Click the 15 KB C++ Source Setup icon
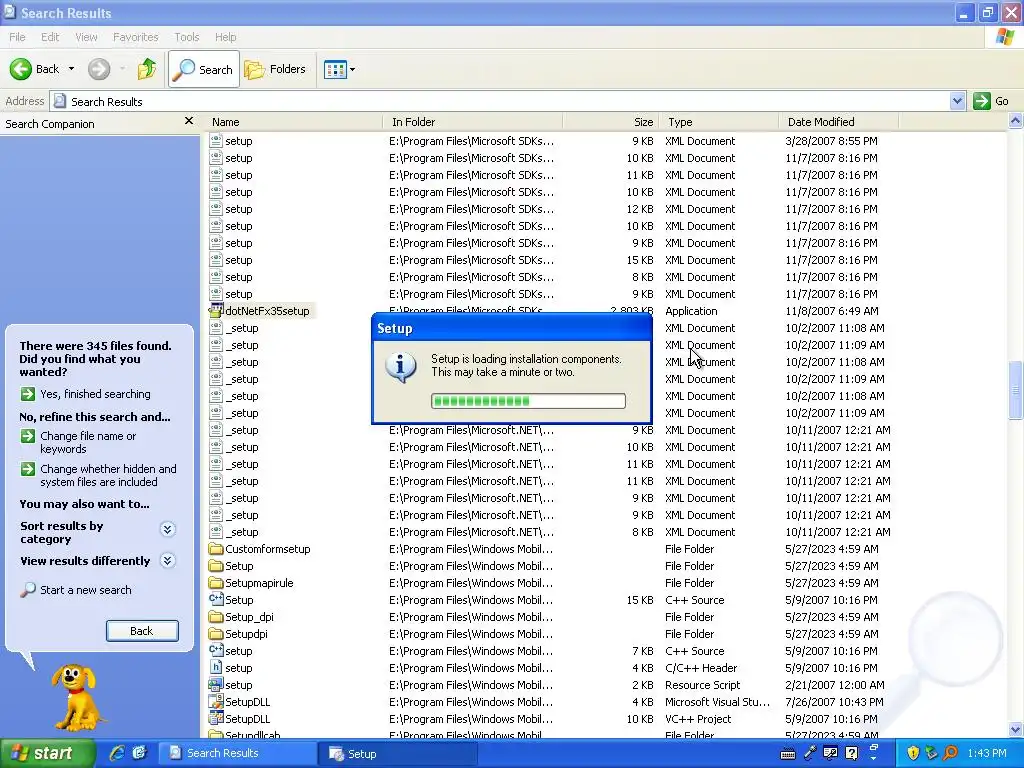Image resolution: width=1024 pixels, height=768 pixels. click(x=216, y=600)
